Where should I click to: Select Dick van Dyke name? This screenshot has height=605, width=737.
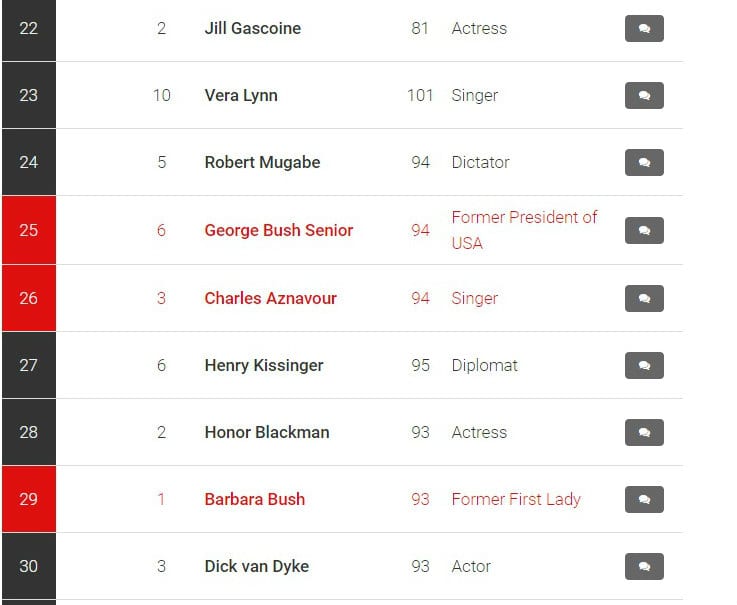257,566
